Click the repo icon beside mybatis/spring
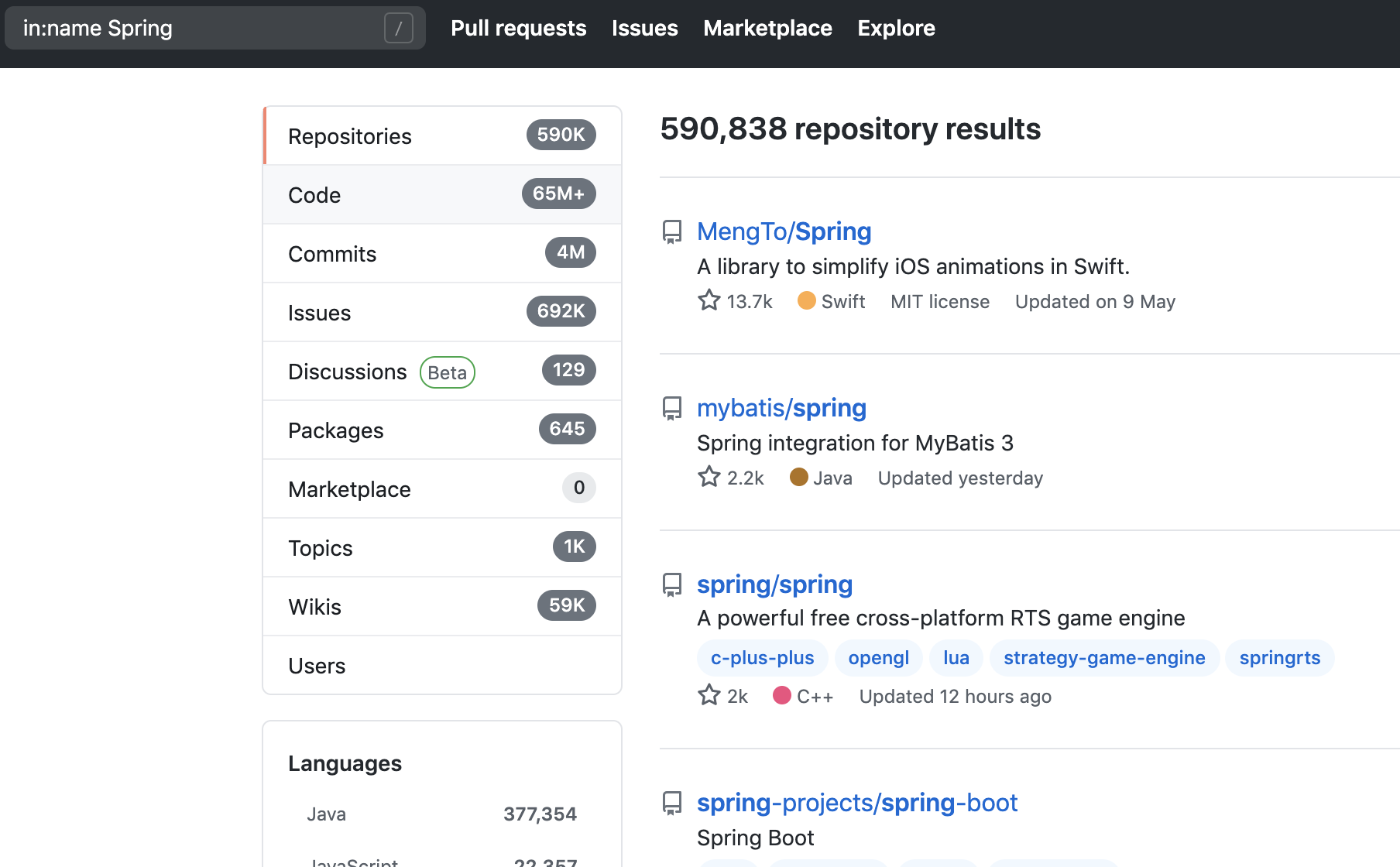 click(x=672, y=408)
